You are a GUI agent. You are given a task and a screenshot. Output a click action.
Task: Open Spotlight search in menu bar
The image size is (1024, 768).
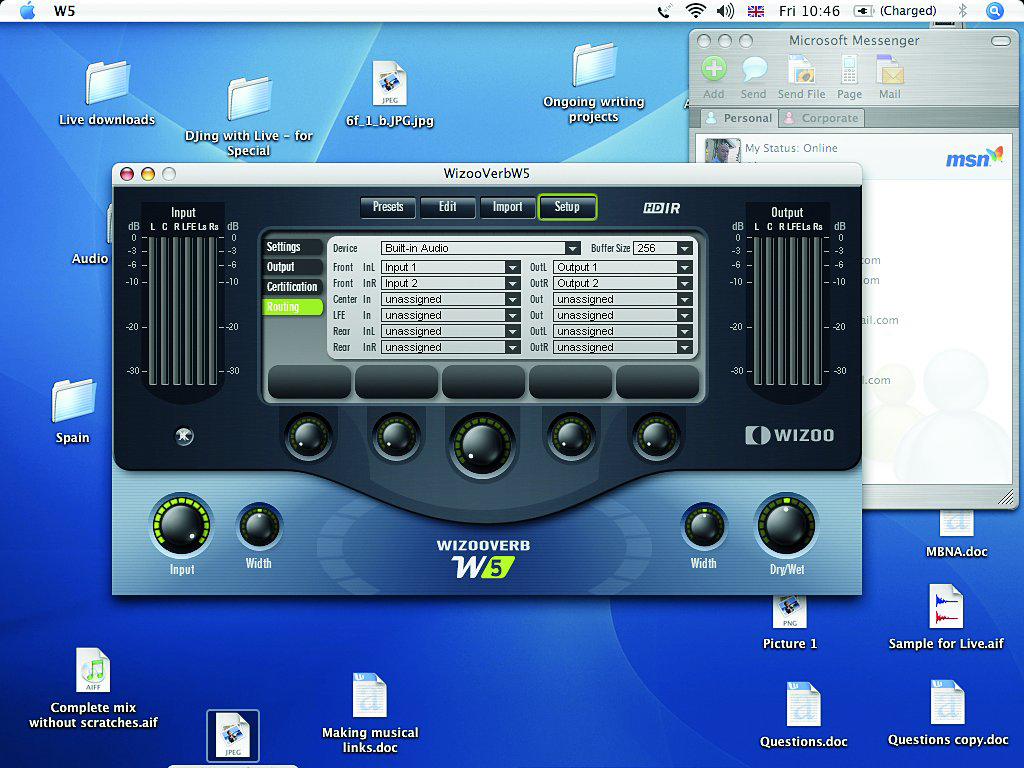coord(995,11)
